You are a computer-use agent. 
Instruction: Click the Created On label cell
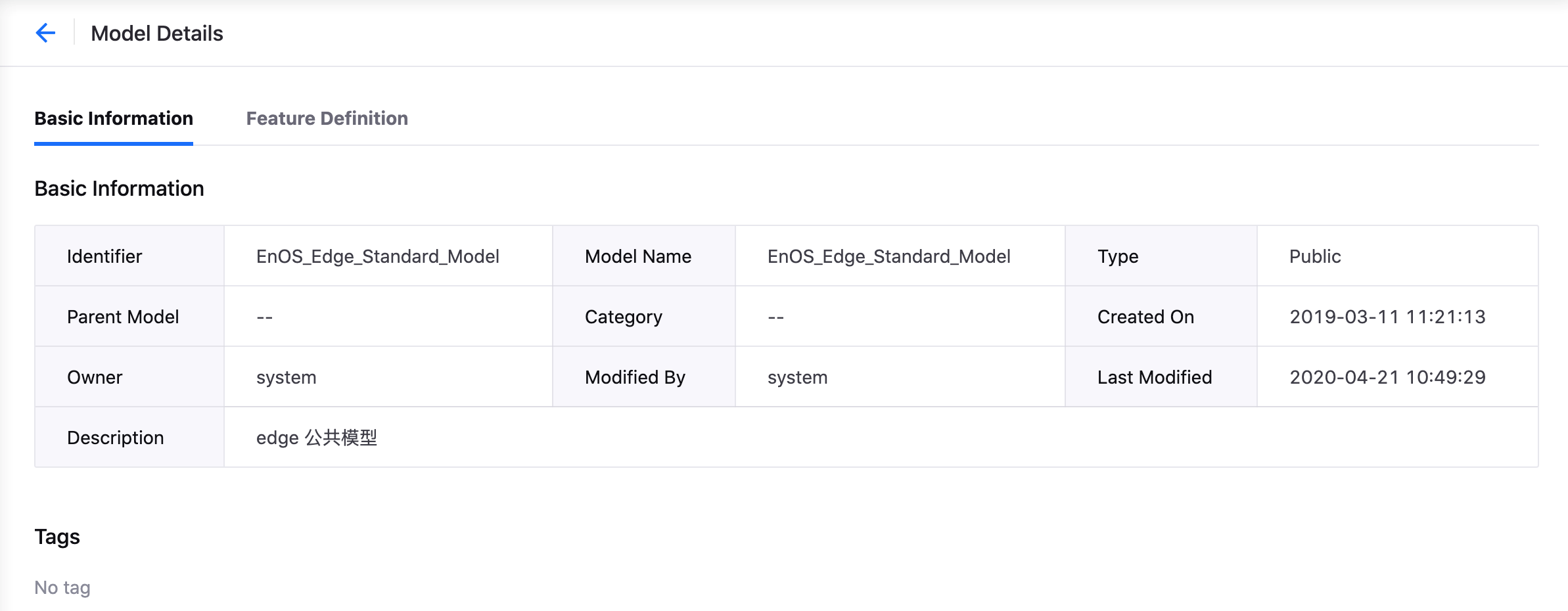point(1161,317)
